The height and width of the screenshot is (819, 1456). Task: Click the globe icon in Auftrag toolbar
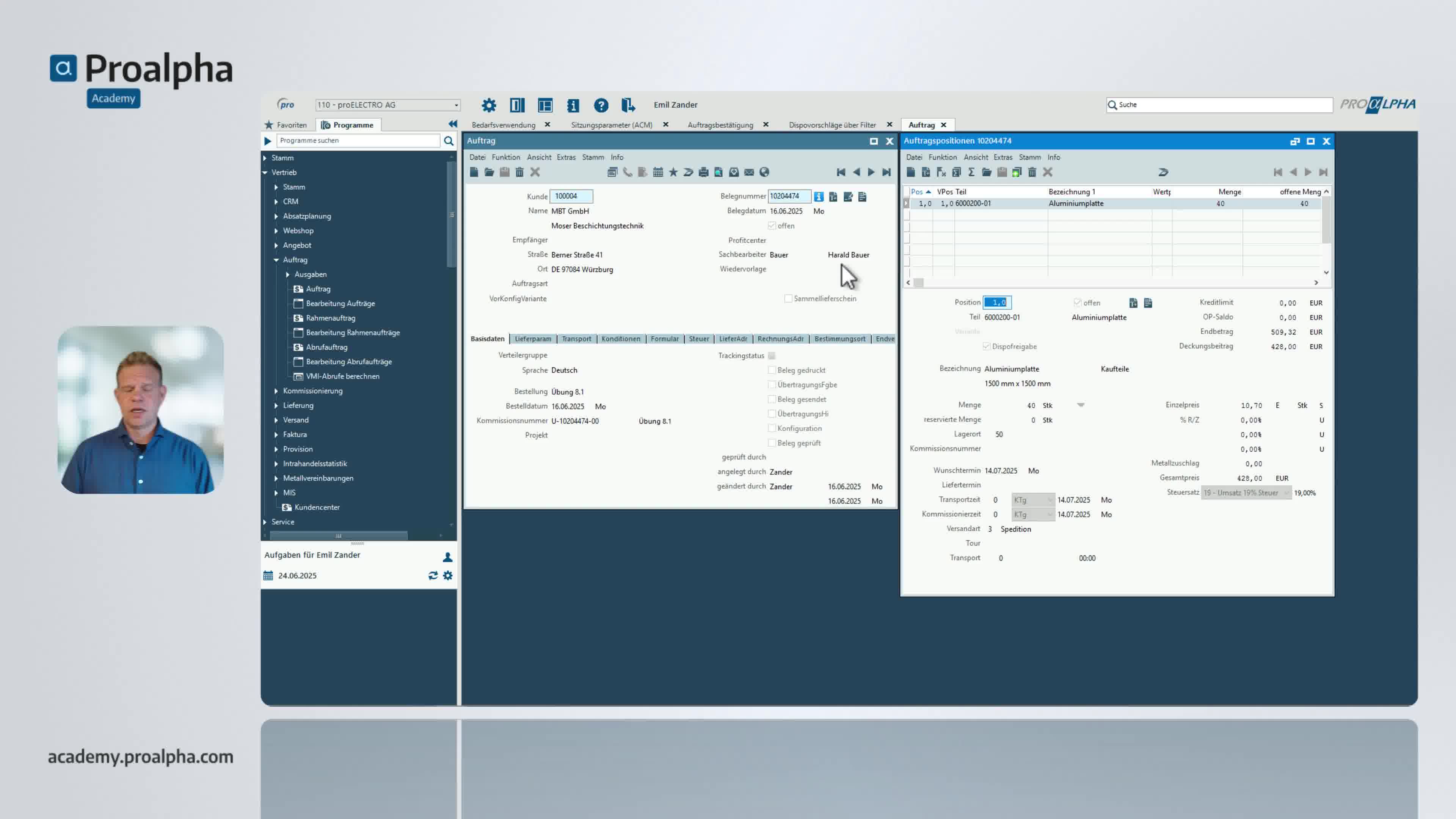coord(764,173)
